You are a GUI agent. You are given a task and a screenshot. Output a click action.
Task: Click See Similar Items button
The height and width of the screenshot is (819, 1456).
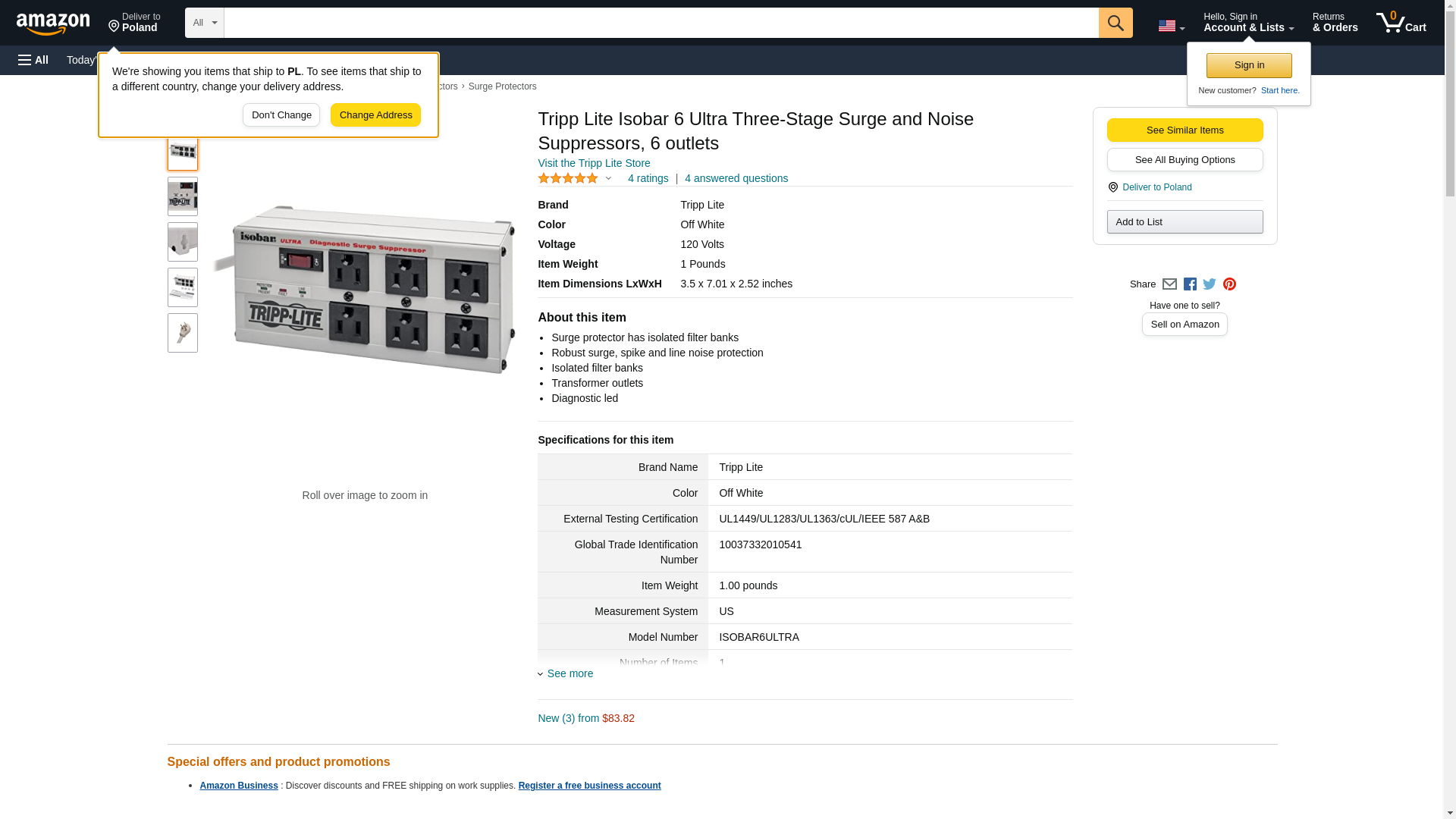1185,130
